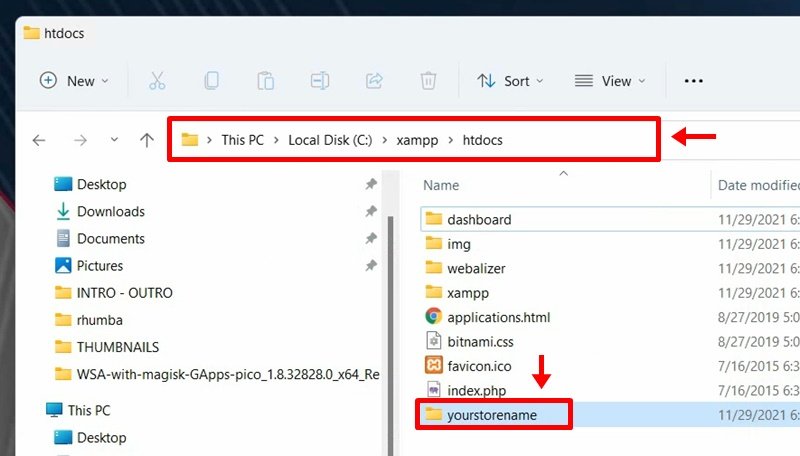The height and width of the screenshot is (456, 800).
Task: Click the gear file icon of bitnami.css
Action: pos(433,341)
